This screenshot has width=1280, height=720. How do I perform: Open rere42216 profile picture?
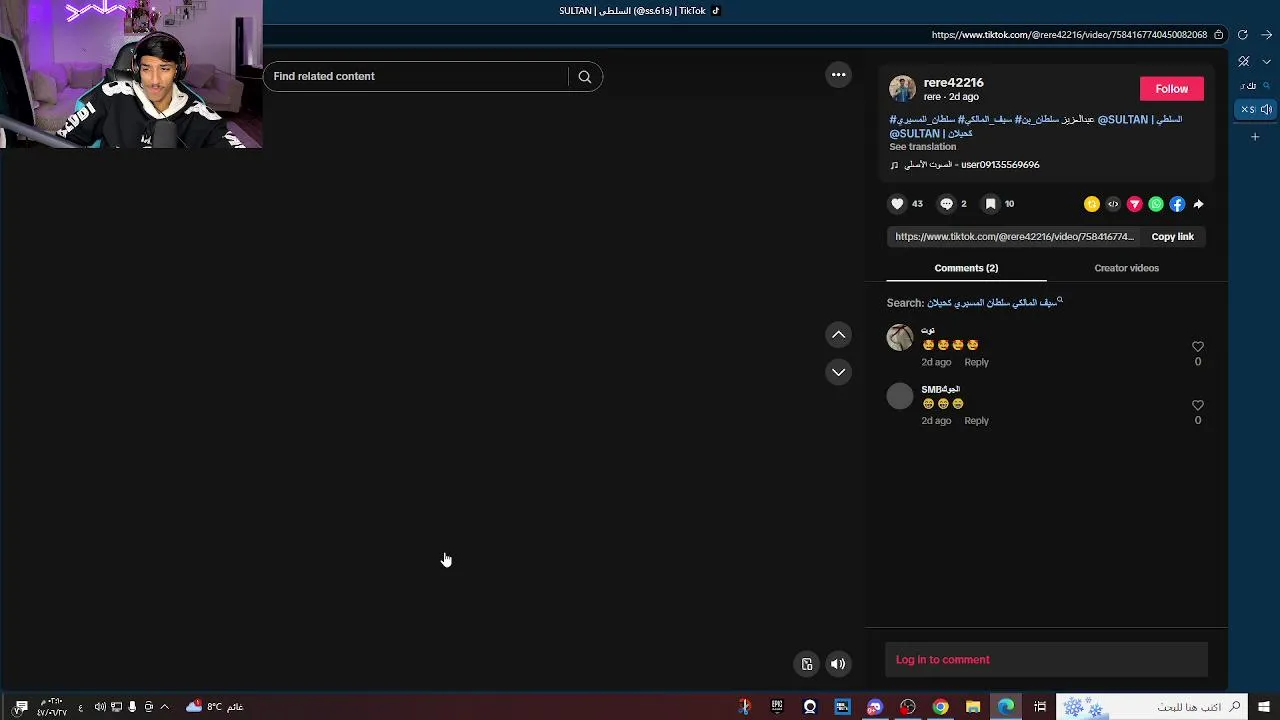point(902,88)
